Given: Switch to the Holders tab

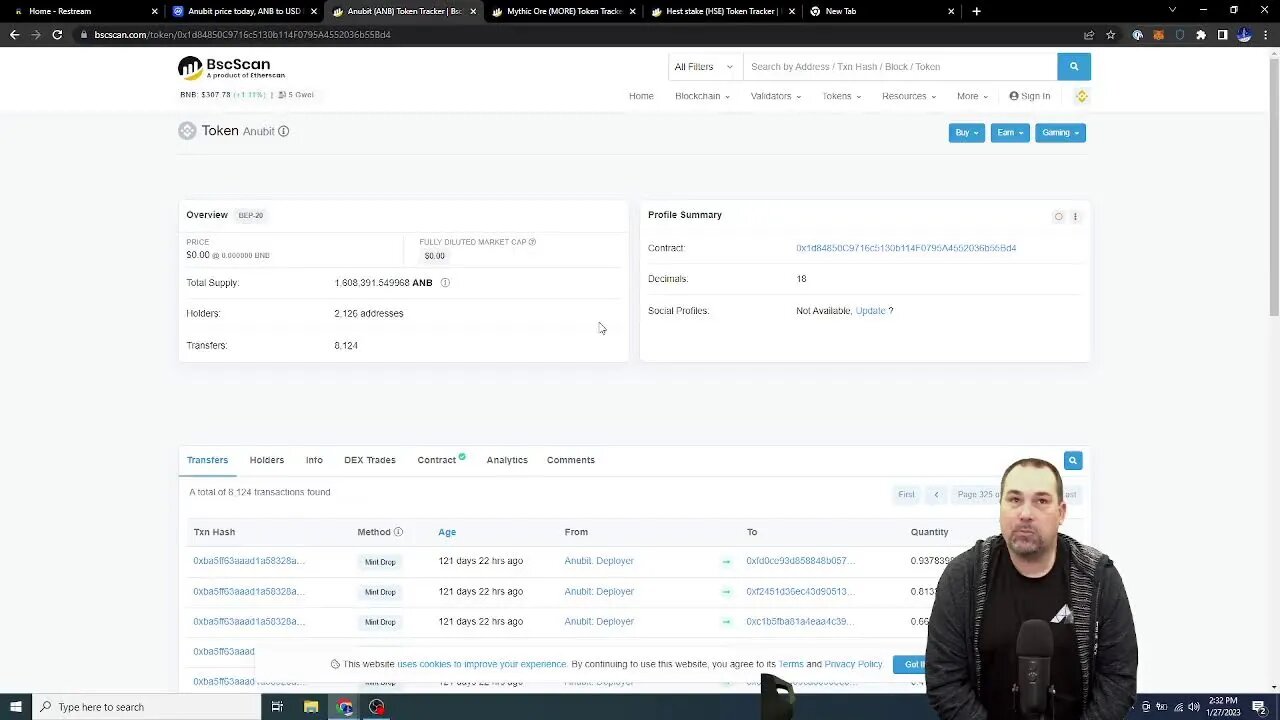Looking at the screenshot, I should [266, 460].
